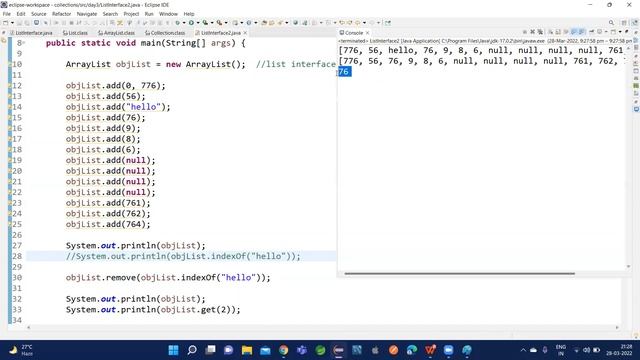Click the green Run toolbar icon
640x360 pixels.
(x=191, y=23)
